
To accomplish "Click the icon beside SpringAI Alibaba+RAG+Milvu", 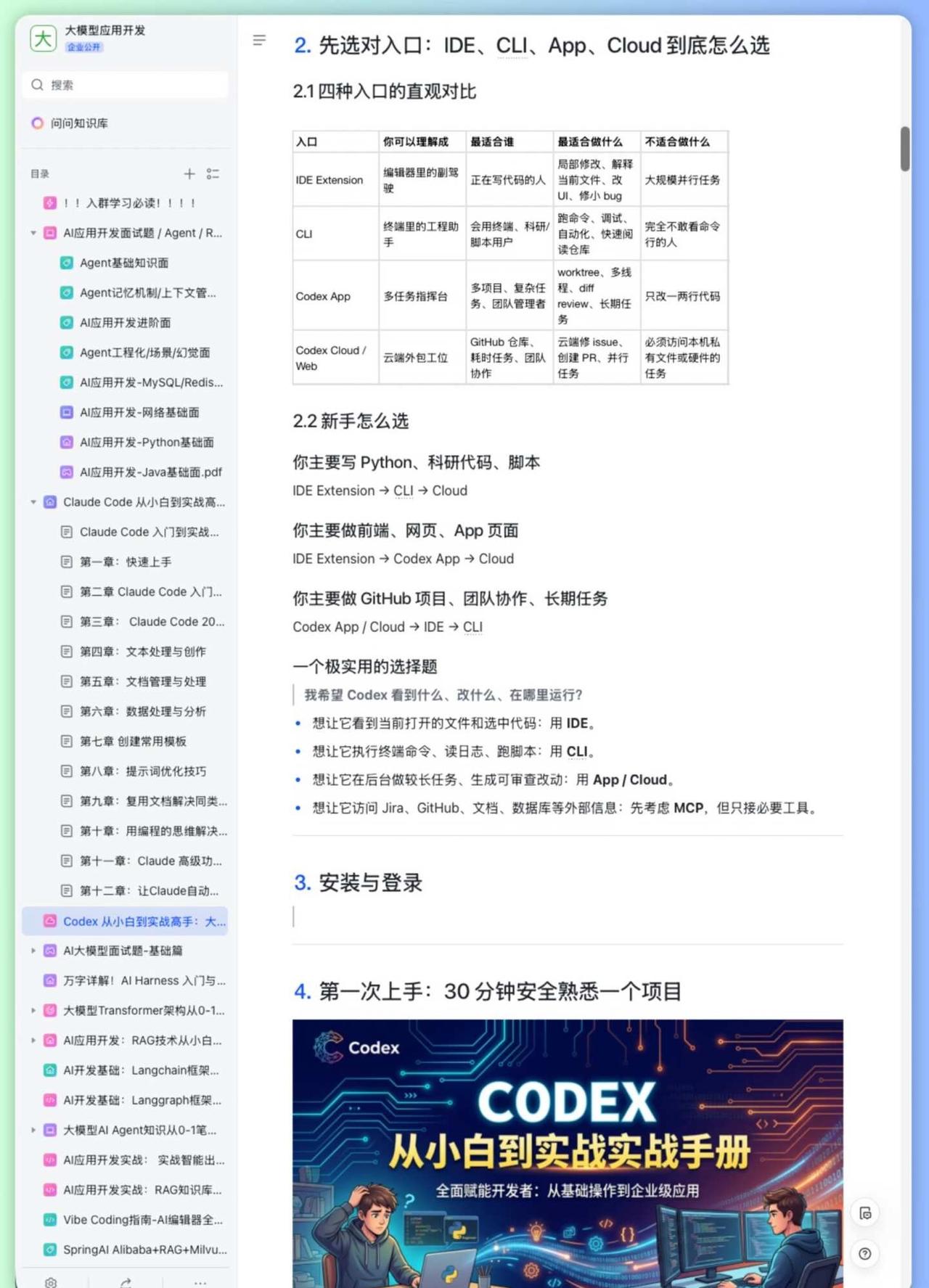I will (50, 1250).
